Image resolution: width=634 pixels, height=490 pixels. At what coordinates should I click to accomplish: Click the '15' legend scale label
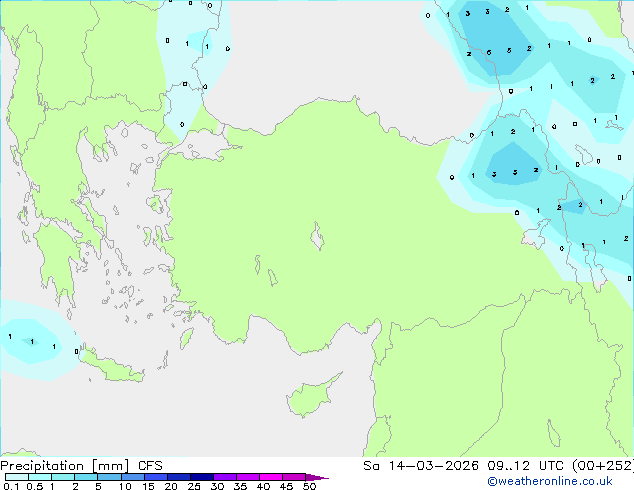(148, 486)
